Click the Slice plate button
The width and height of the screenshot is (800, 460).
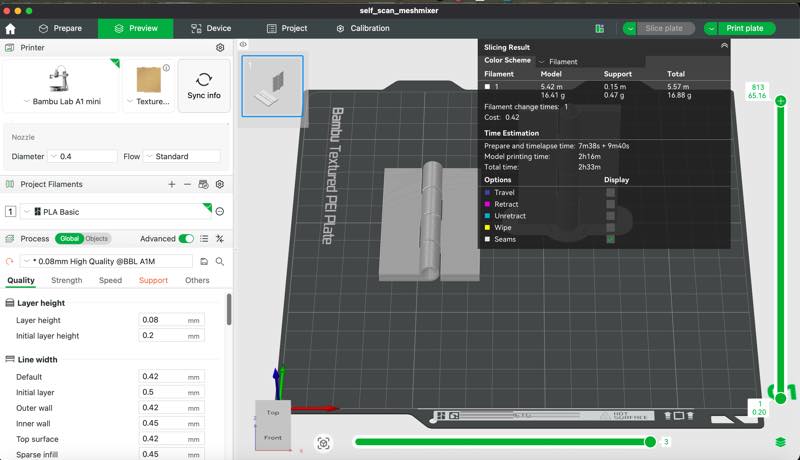pos(665,29)
